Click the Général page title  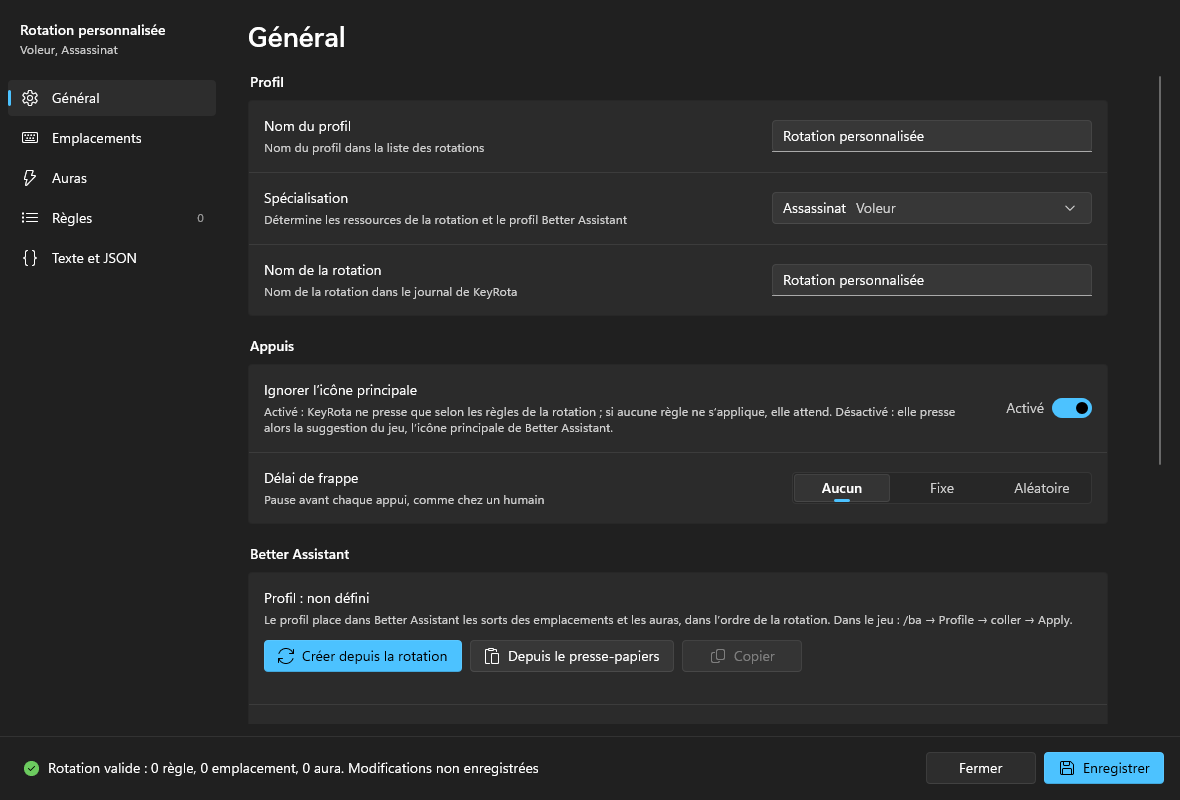tap(297, 38)
